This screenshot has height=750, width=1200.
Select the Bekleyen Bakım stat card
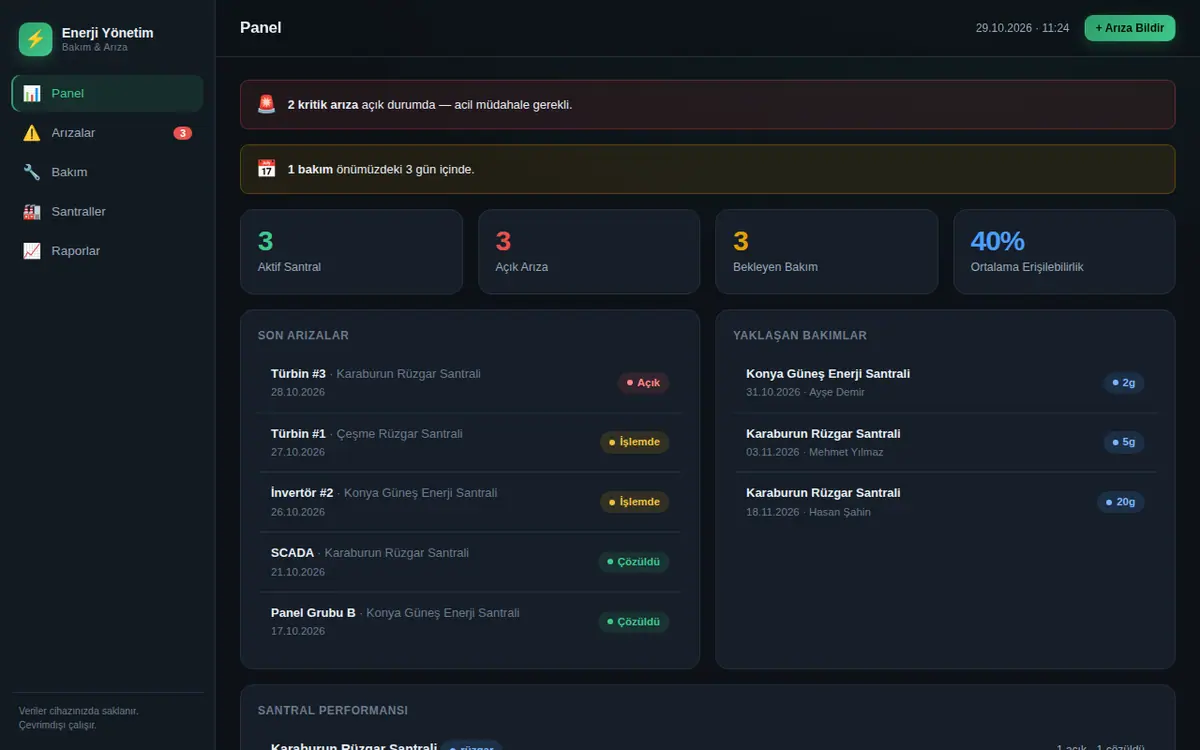(x=826, y=252)
